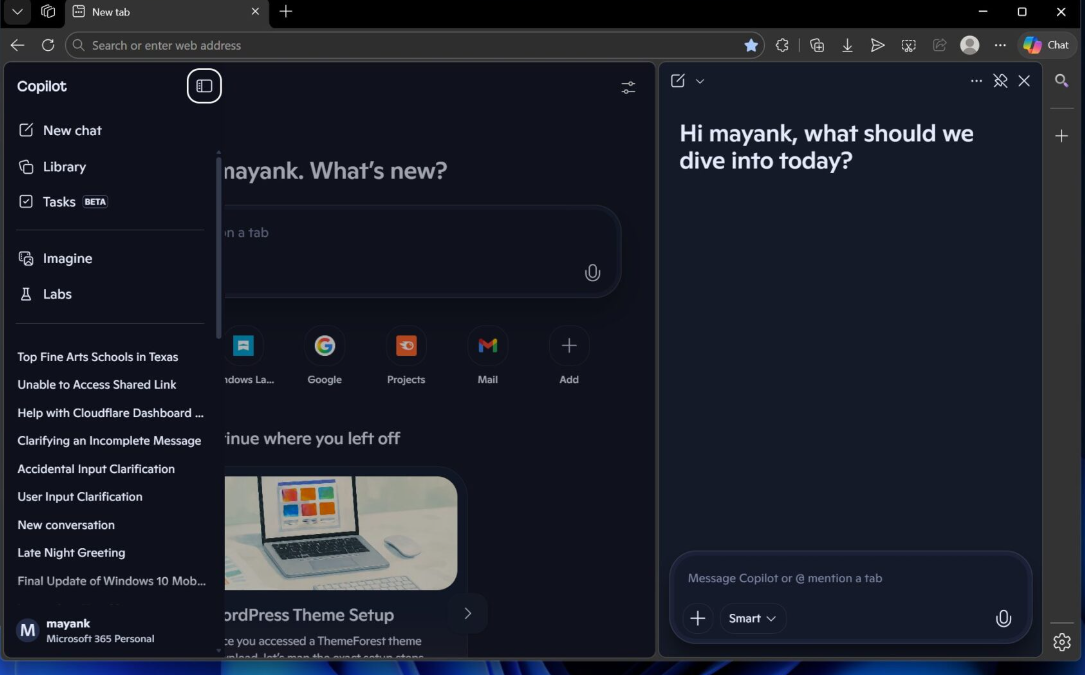This screenshot has height=675, width=1085.
Task: Open mayank account profile menu
Action: click(86, 631)
